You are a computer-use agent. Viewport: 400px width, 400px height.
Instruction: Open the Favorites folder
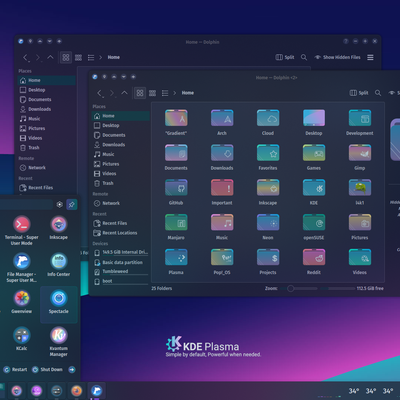(x=268, y=157)
